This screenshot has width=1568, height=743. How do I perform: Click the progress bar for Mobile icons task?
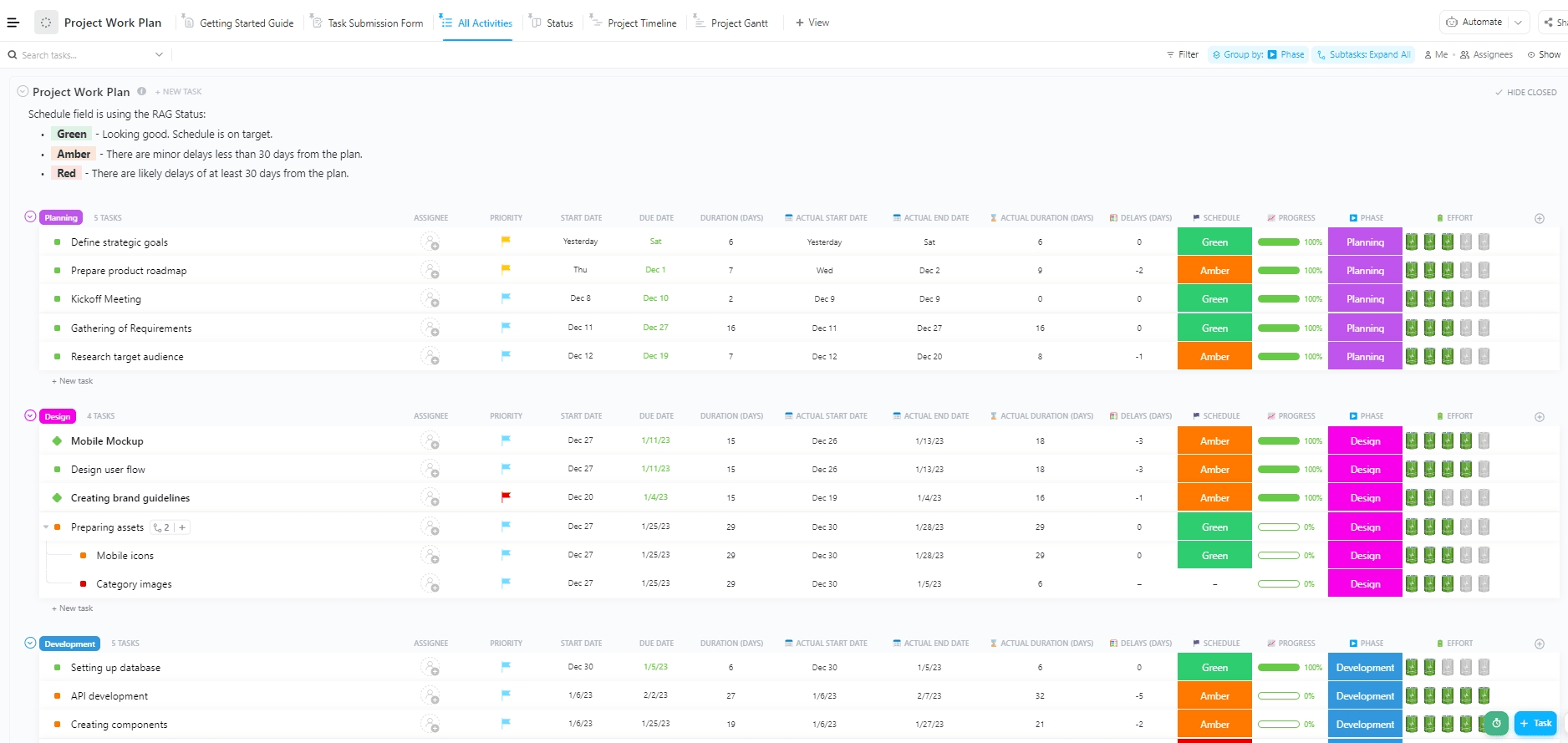pyautogui.click(x=1278, y=556)
